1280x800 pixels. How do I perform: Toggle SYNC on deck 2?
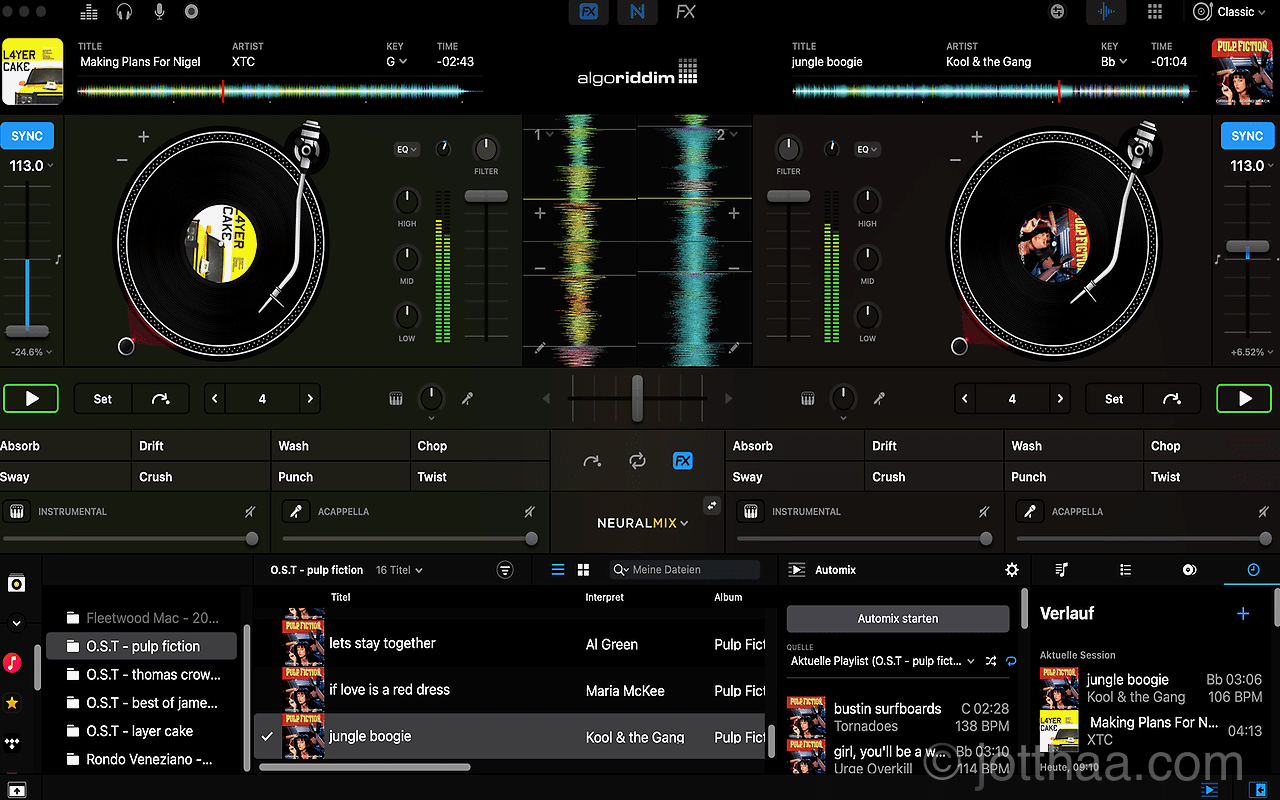pos(1247,136)
